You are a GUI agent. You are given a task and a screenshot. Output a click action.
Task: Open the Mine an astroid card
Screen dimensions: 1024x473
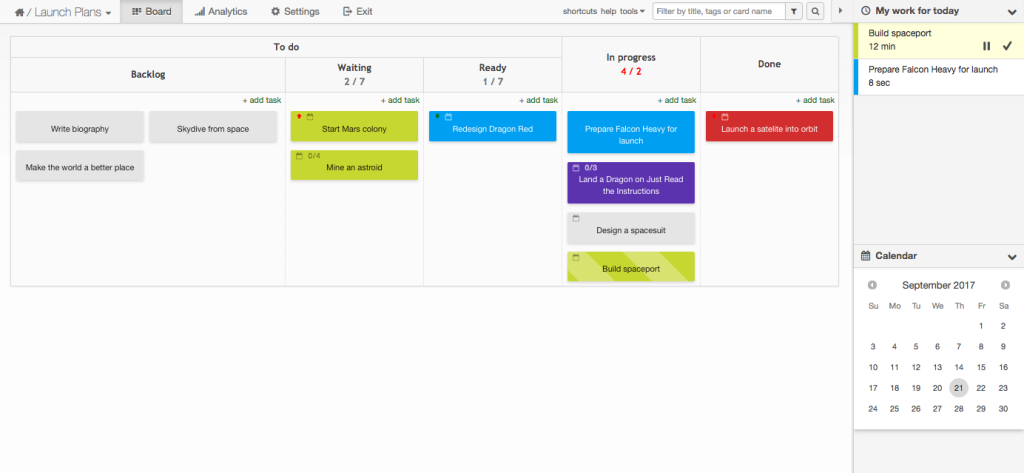coord(355,165)
